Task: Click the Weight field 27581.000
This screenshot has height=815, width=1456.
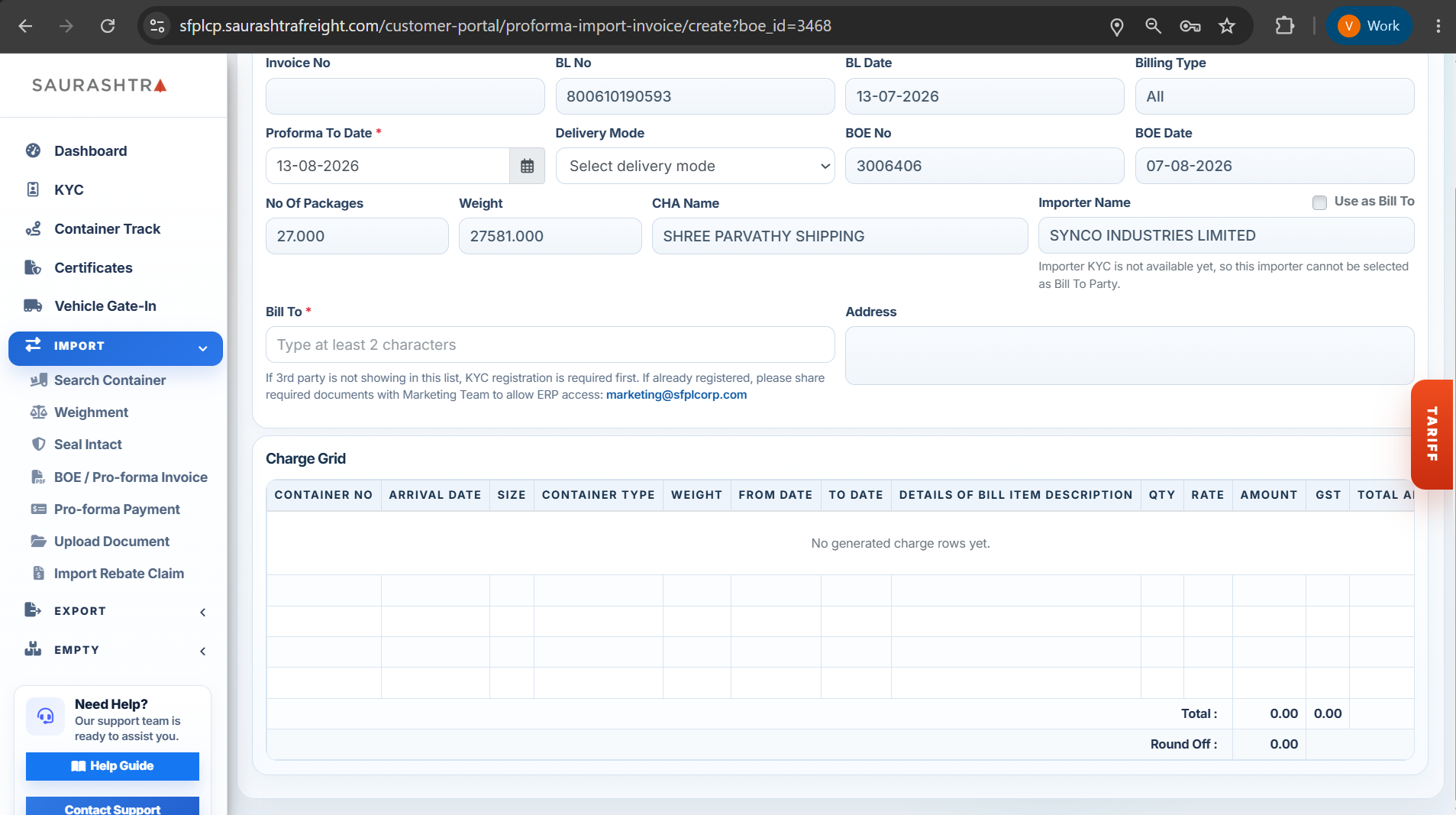Action: click(x=550, y=236)
